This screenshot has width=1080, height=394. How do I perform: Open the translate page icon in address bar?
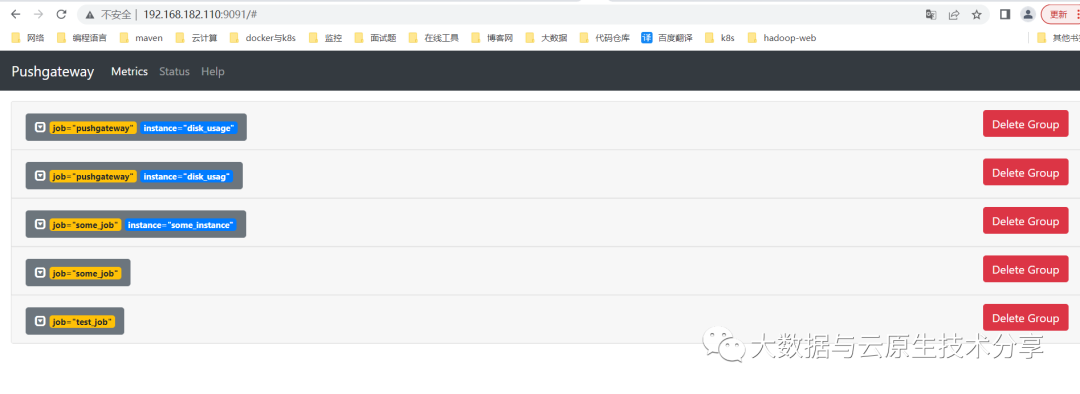[931, 14]
